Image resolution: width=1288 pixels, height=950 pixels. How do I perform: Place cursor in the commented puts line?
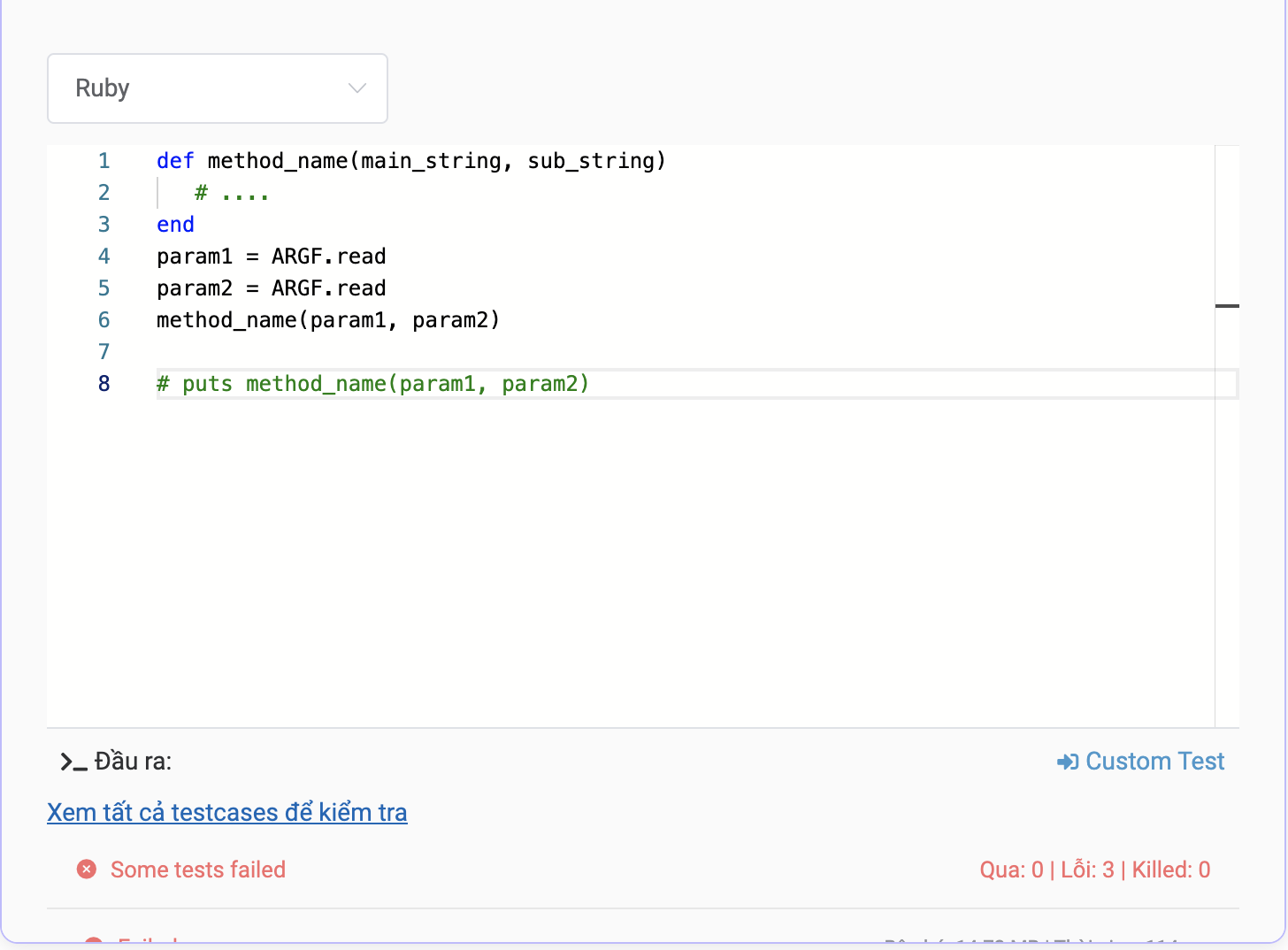(372, 384)
